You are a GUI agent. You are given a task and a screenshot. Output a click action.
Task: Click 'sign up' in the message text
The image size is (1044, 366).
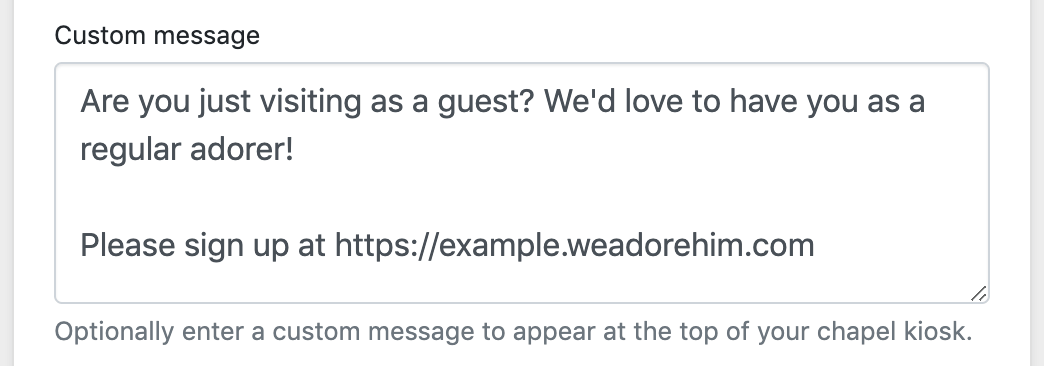coord(236,246)
